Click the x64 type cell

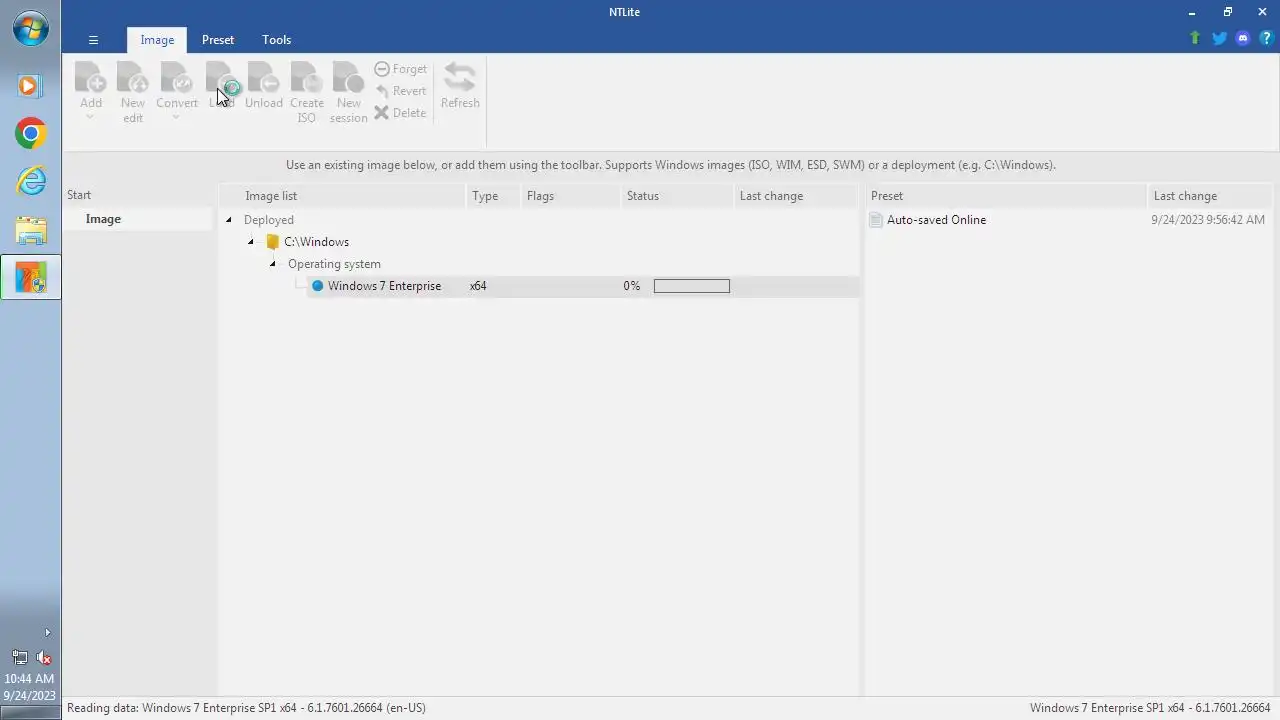(478, 286)
